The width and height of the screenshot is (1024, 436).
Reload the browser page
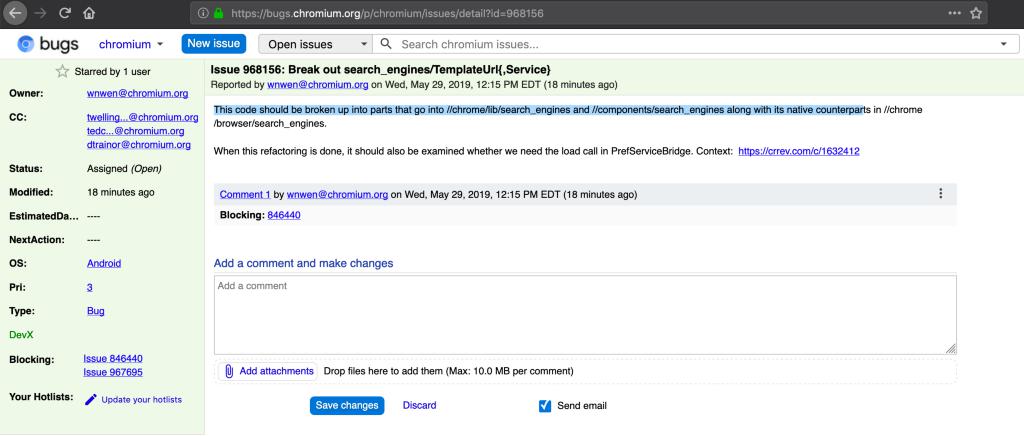65,14
